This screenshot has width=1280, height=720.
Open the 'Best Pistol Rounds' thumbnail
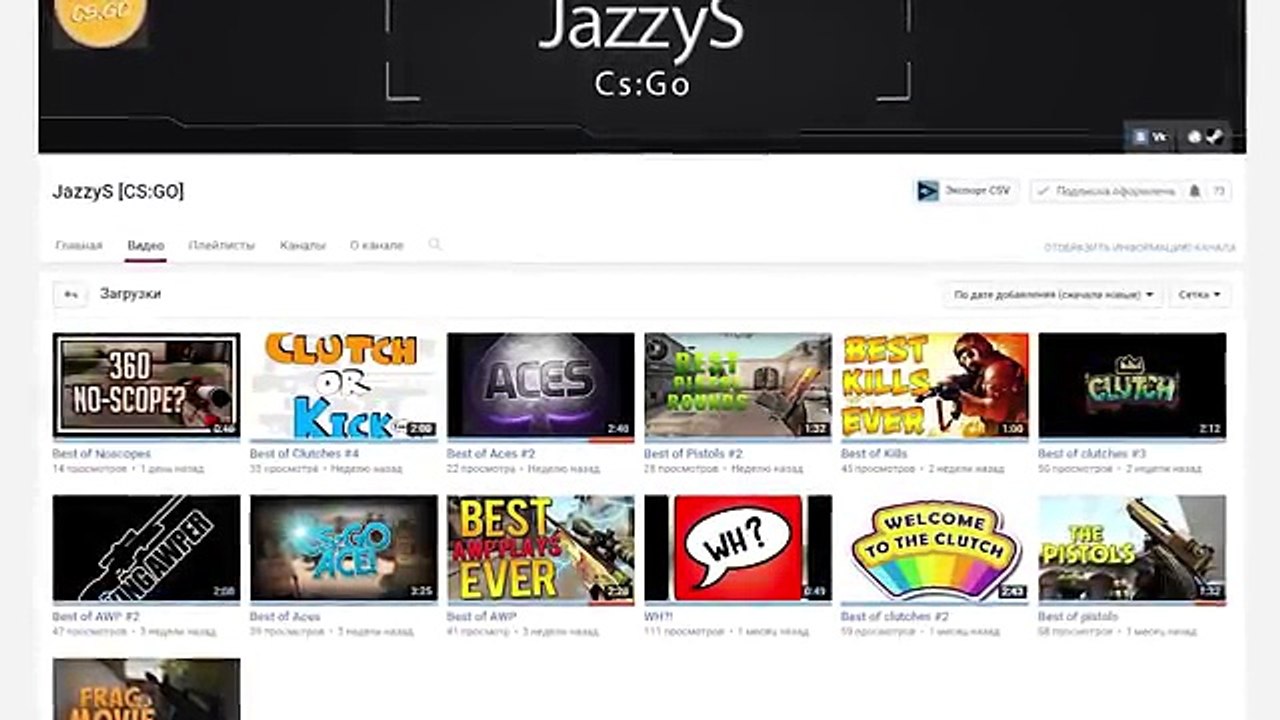pyautogui.click(x=738, y=386)
